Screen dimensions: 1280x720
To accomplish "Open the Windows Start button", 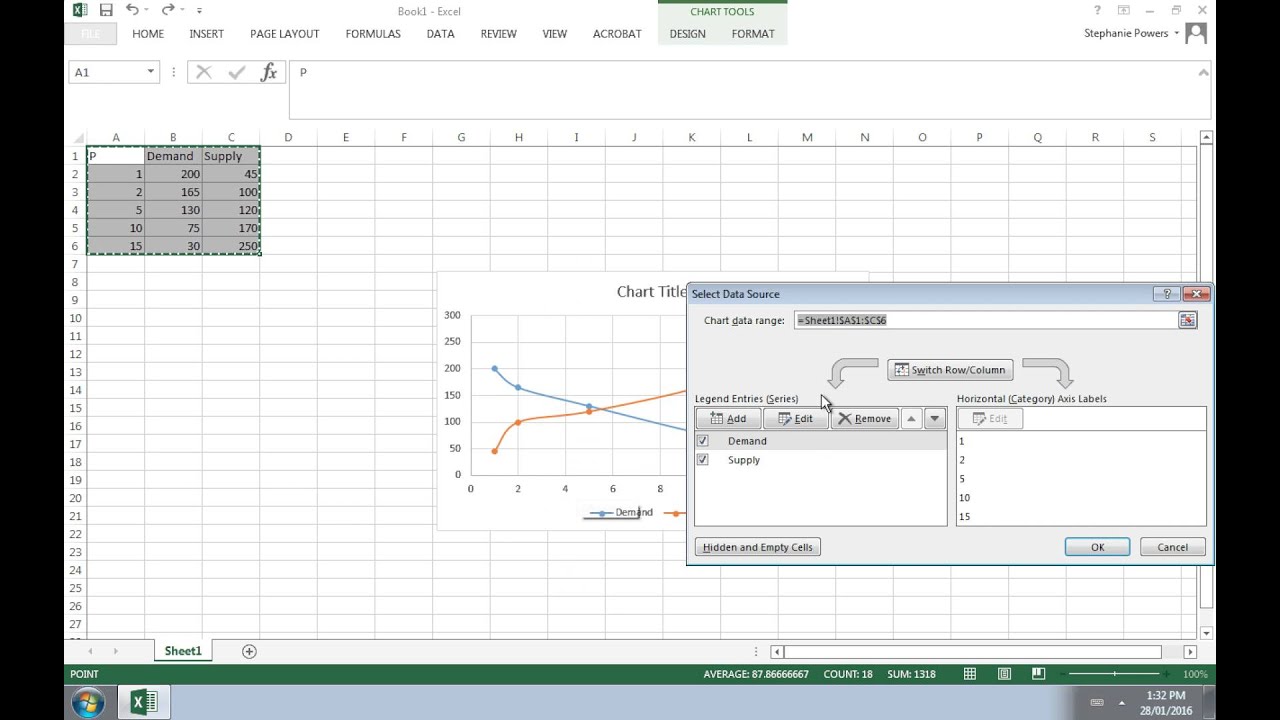I will click(x=88, y=703).
